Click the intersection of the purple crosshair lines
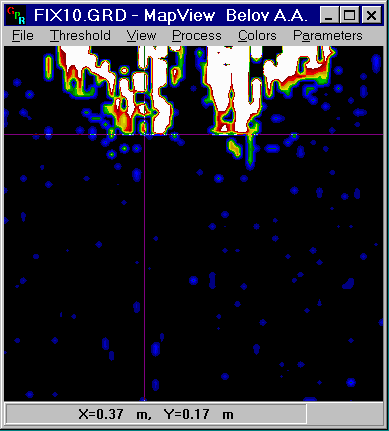The width and height of the screenshot is (389, 431). [x=144, y=135]
